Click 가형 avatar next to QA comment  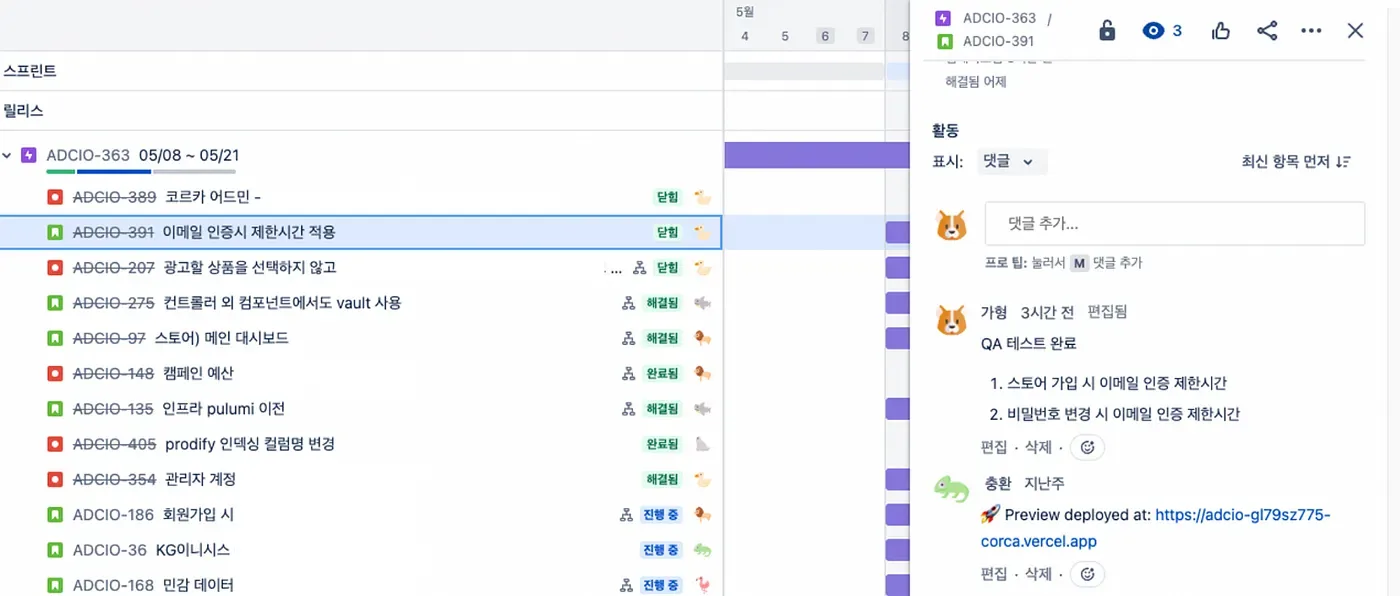[x=951, y=320]
